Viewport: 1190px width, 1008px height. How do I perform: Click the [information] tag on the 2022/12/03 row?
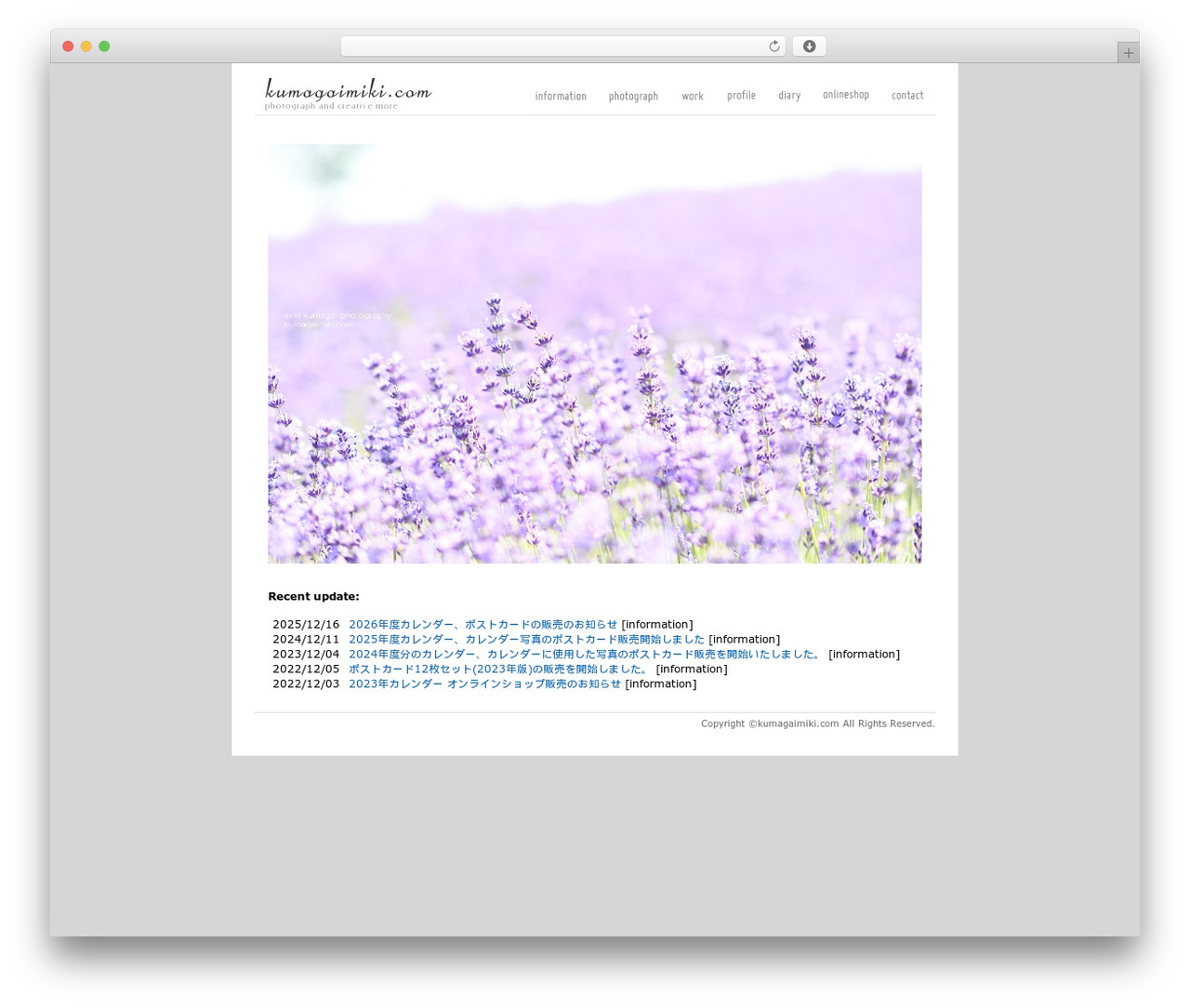pos(661,684)
